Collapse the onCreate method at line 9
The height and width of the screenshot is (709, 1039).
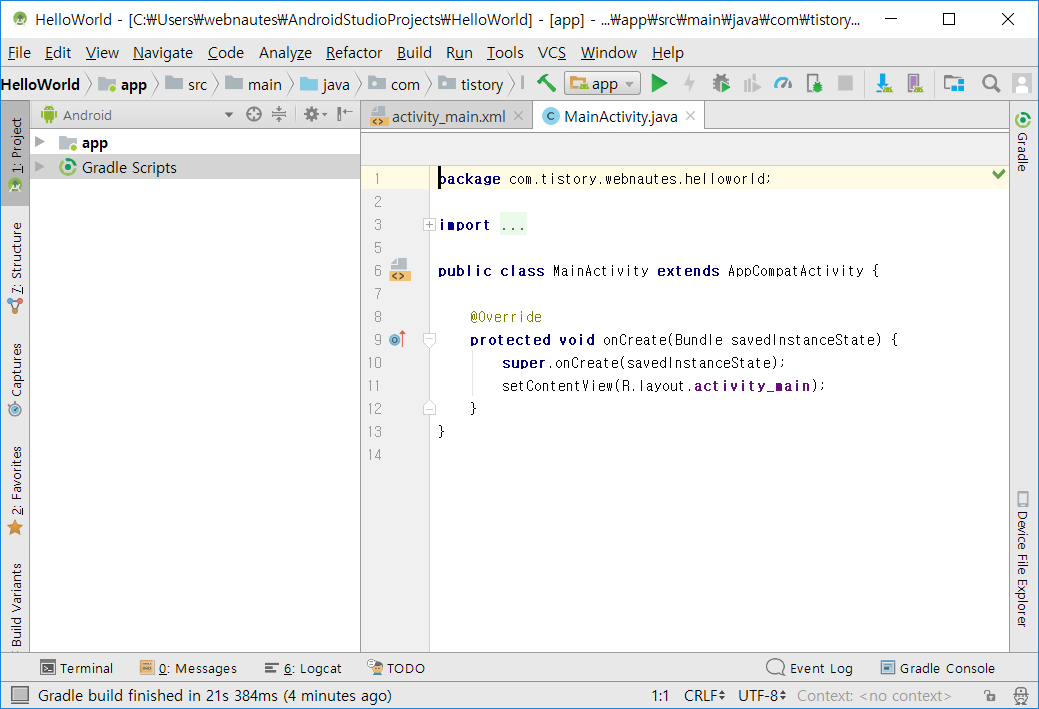click(x=429, y=340)
